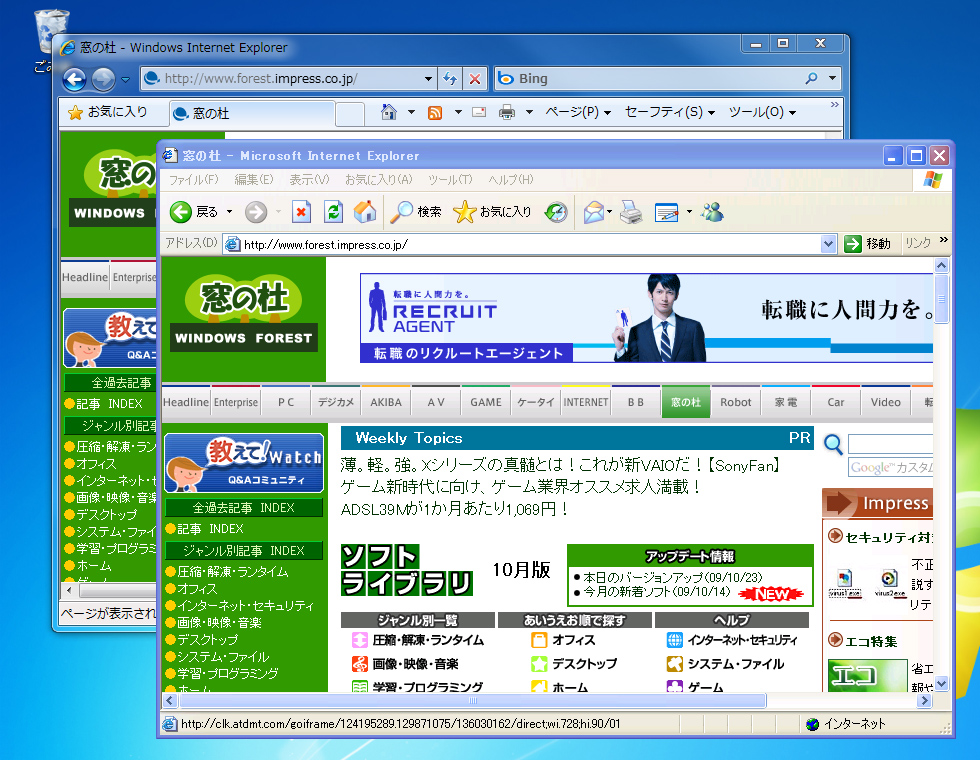Click the Home icon in the inner toolbar

click(365, 211)
